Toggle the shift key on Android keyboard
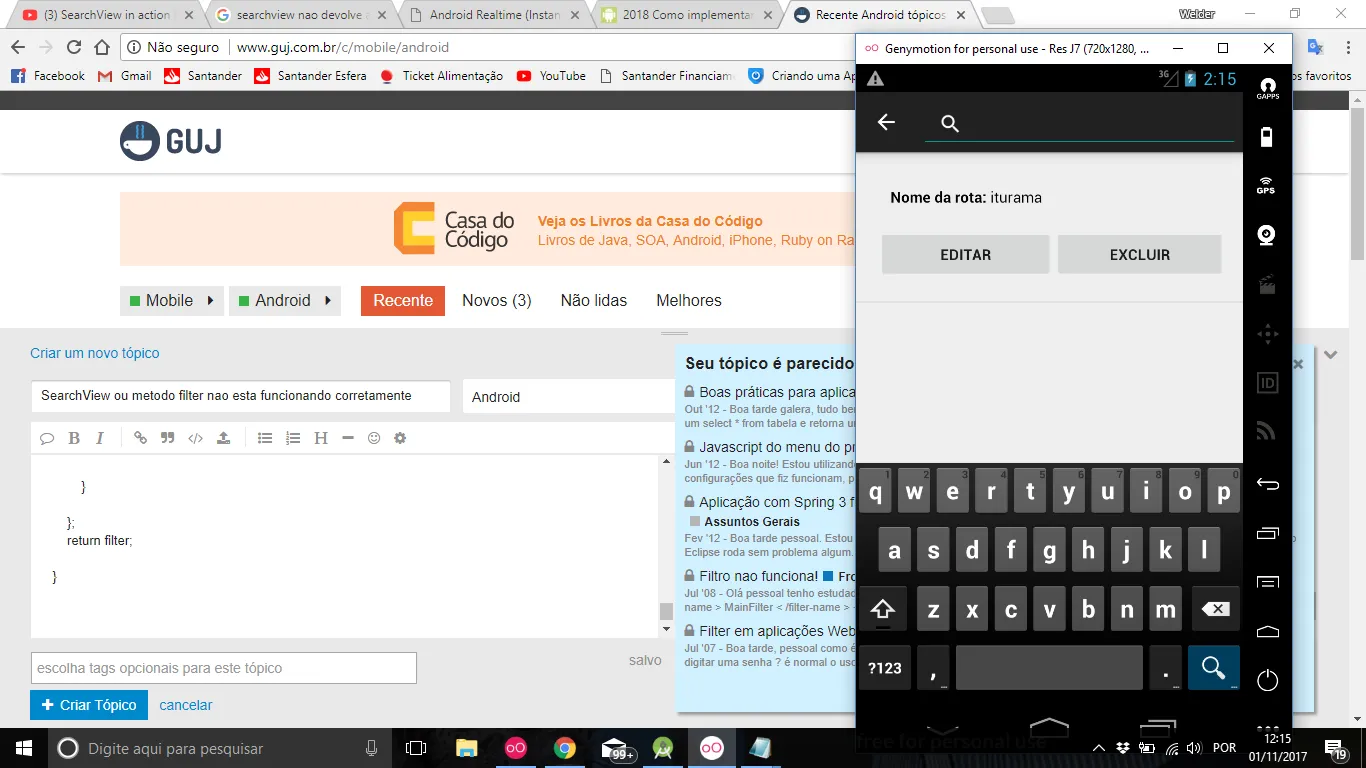This screenshot has width=1366, height=768. 883,609
